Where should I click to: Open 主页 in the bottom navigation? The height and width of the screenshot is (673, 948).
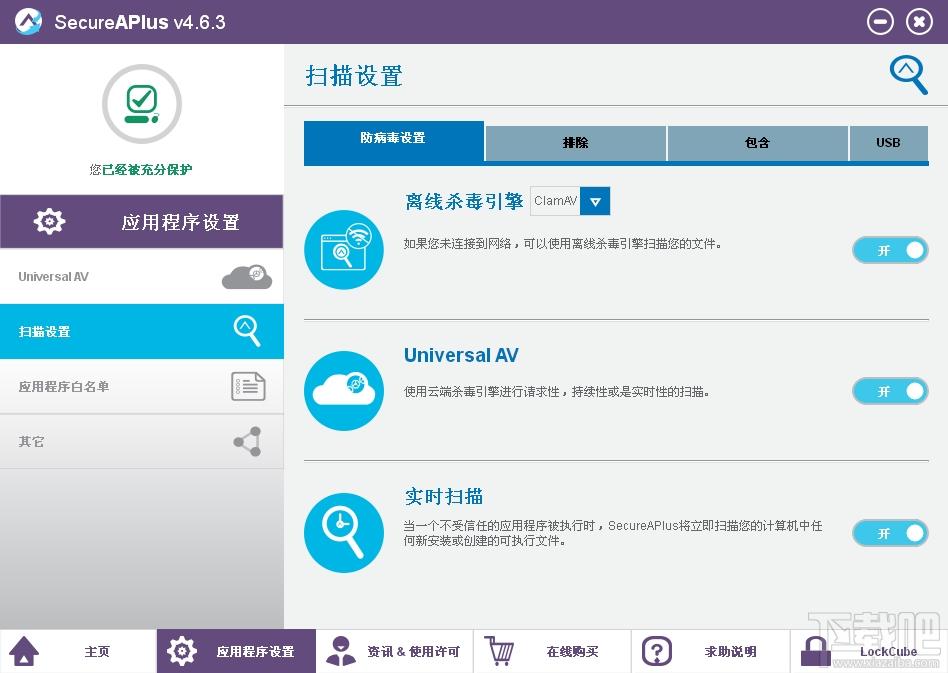click(x=79, y=651)
